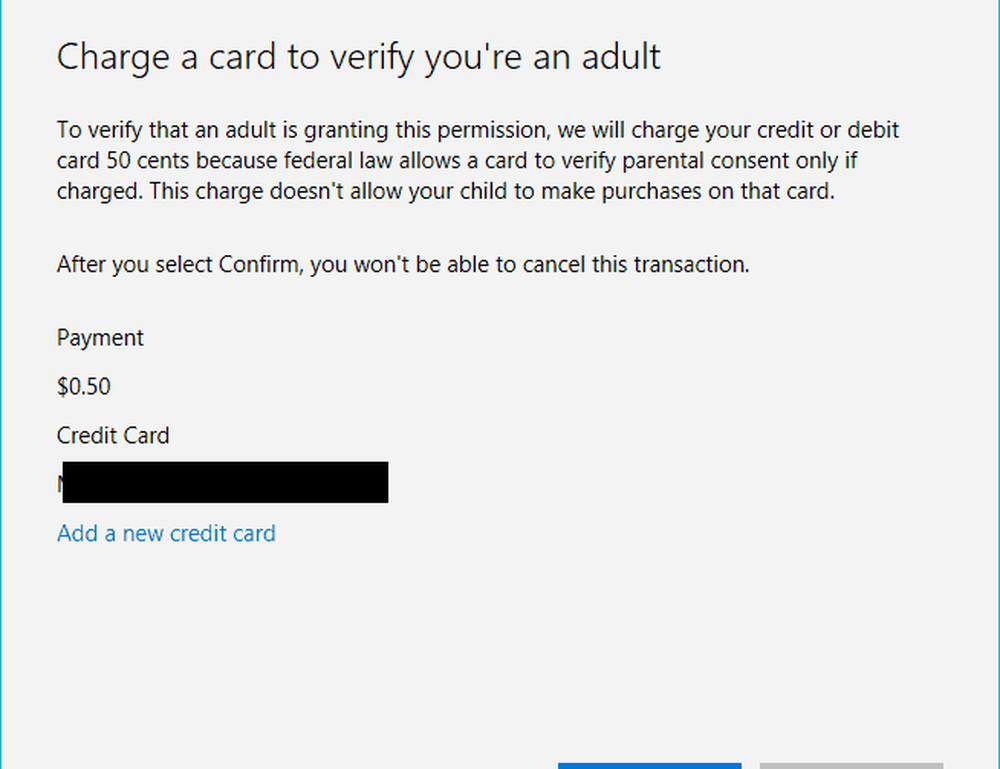Click the $0.50 payment amount
1000x769 pixels.
coord(84,387)
